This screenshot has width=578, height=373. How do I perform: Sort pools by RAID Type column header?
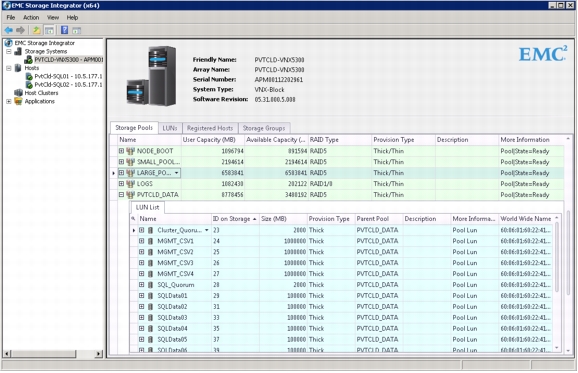tap(340, 140)
